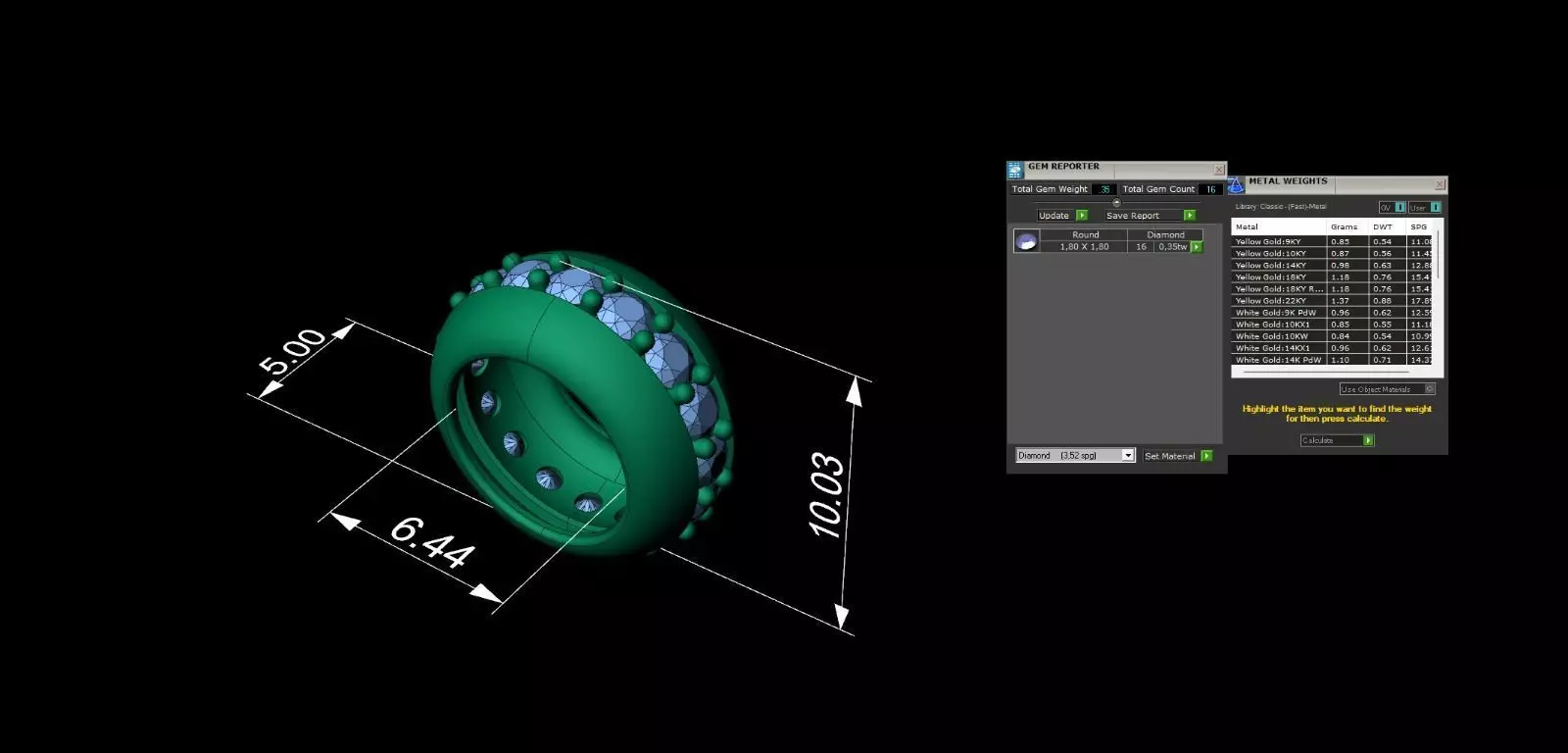Screen dimensions: 1568x753
Task: Select the Yellow Gold:22KY row
Action: (1332, 300)
